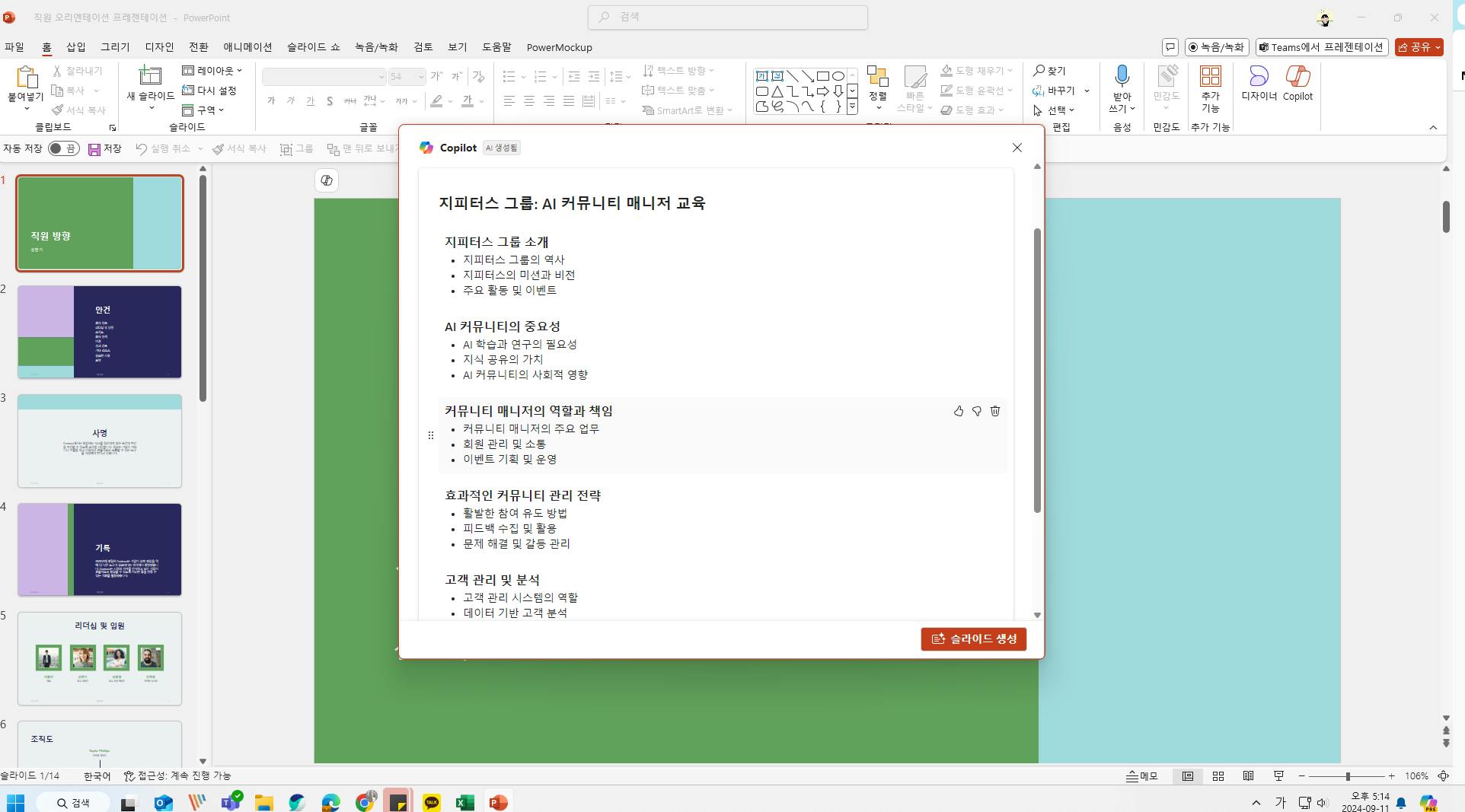Delete the 커뮤니티 매니저의 역할과 책임 section
1465x812 pixels.
click(x=995, y=412)
